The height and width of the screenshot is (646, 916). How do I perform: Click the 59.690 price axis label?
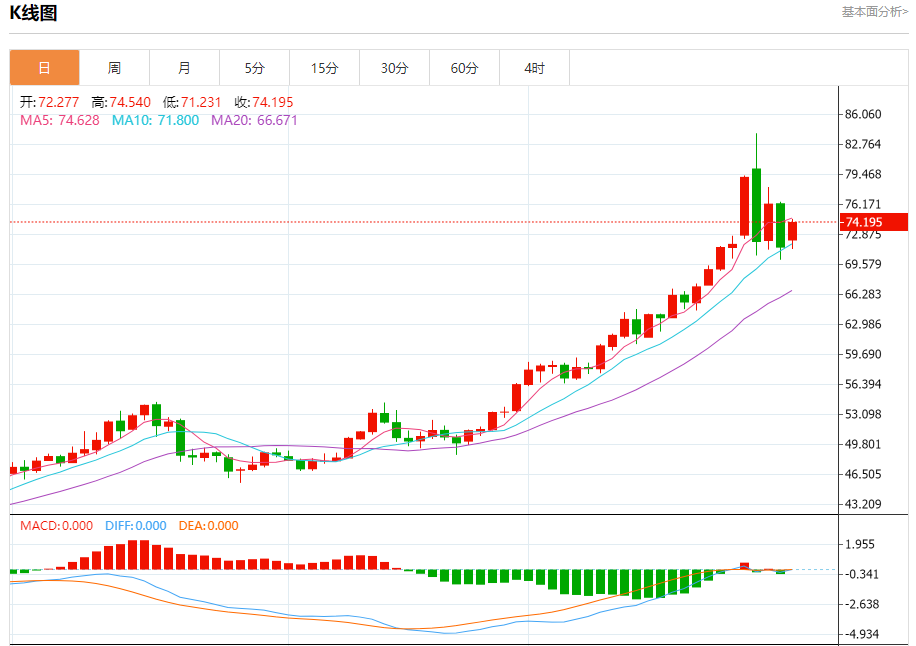863,354
